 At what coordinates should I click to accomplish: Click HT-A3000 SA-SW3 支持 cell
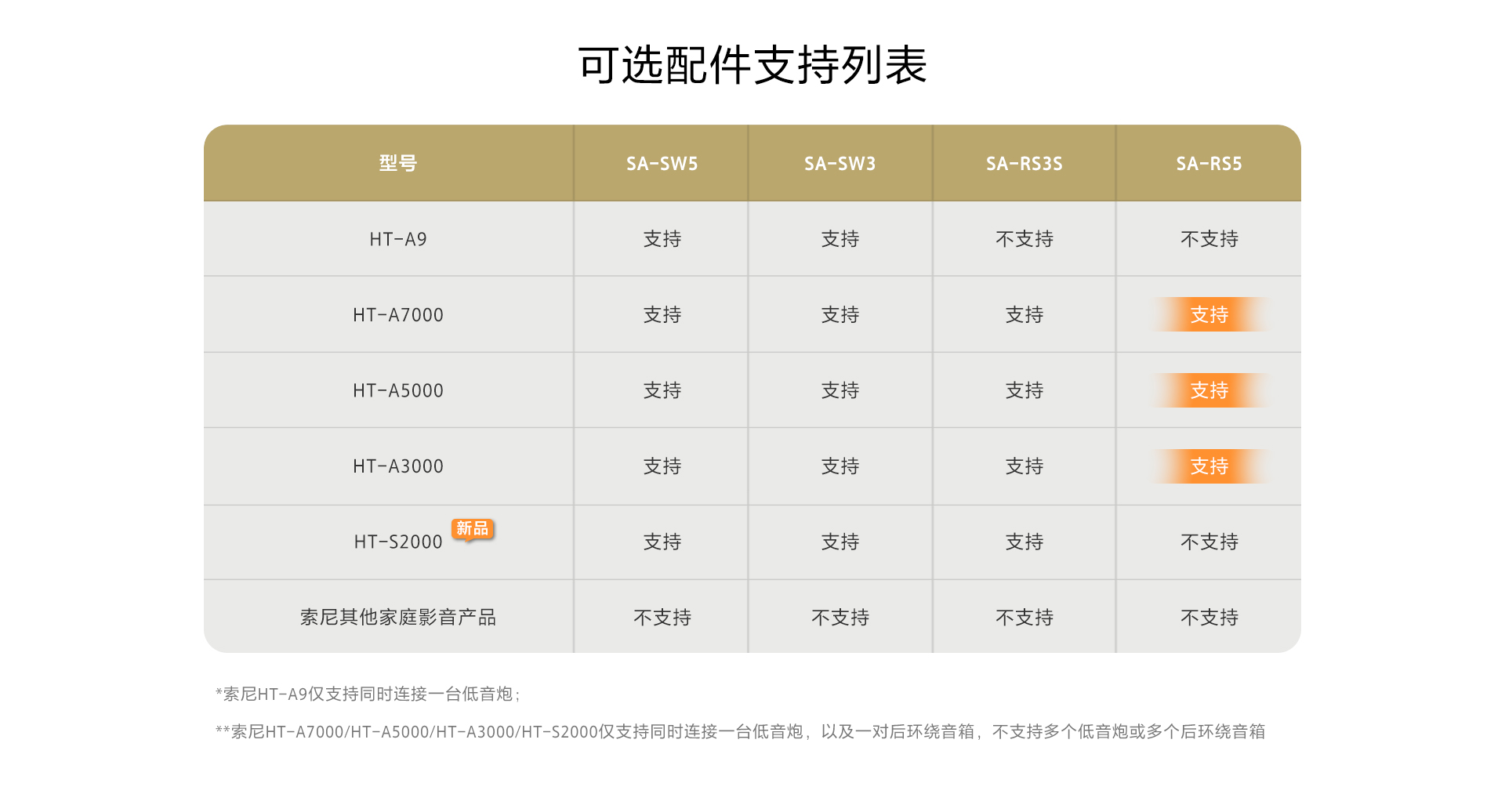tap(840, 466)
